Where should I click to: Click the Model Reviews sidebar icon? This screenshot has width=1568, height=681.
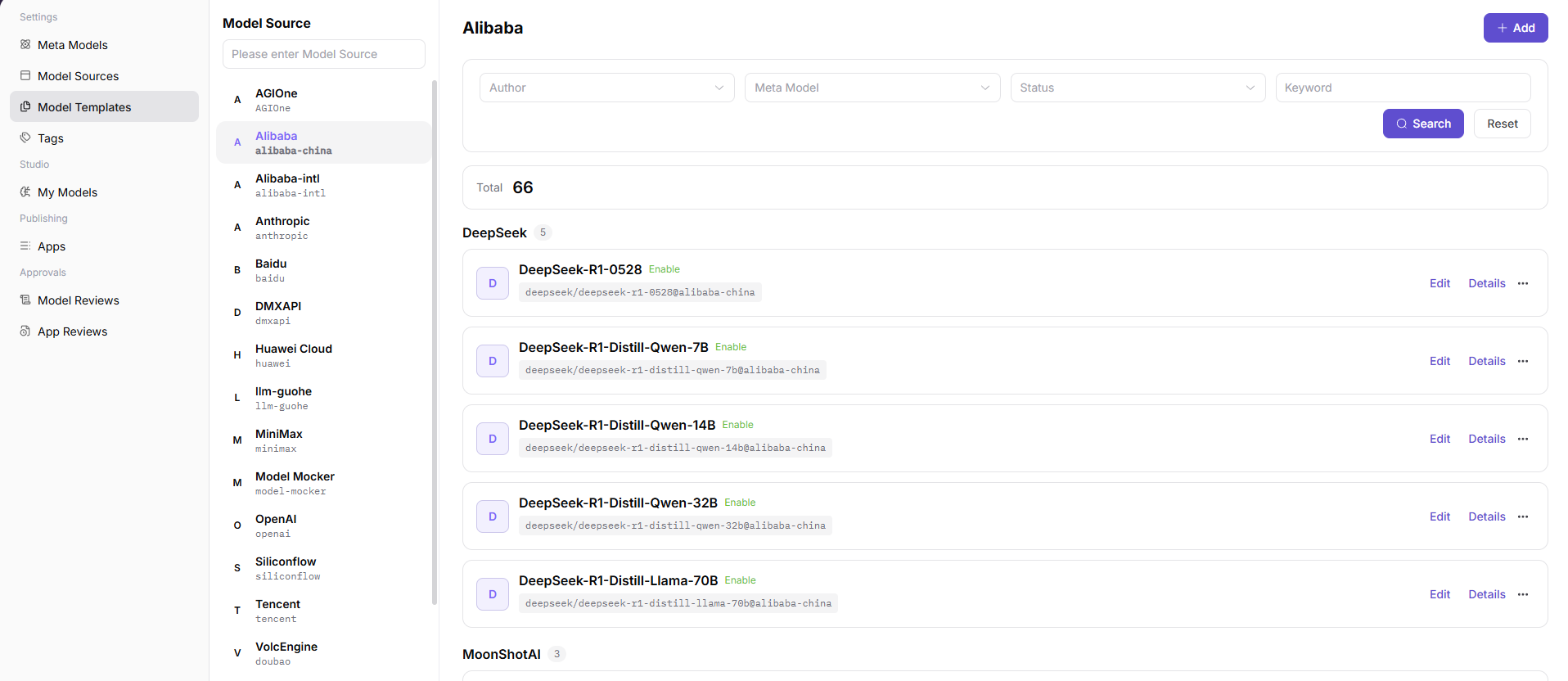pos(25,300)
